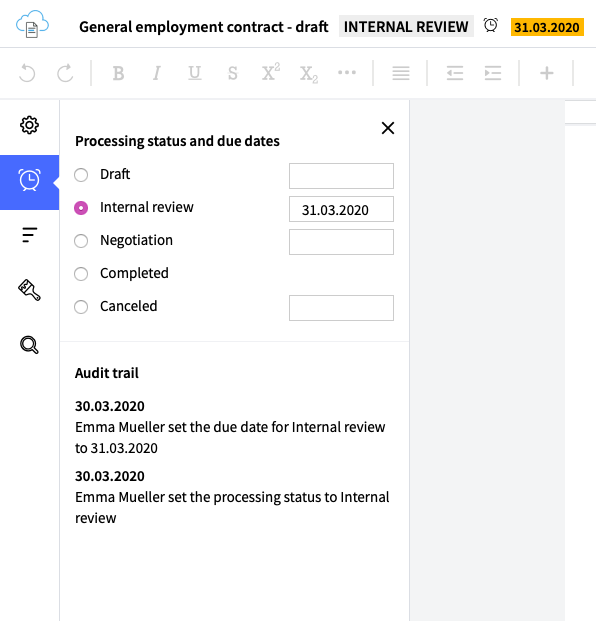
Task: Toggle bold formatting in toolbar
Action: click(118, 73)
